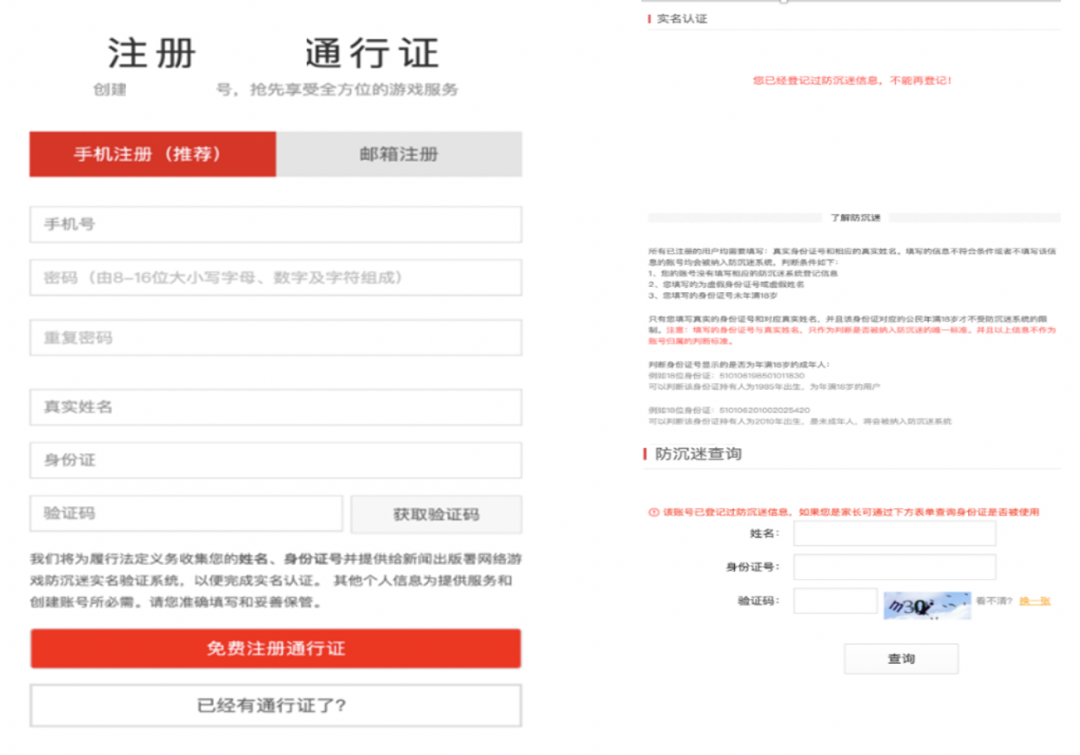Click the 重复密码 field

point(275,338)
